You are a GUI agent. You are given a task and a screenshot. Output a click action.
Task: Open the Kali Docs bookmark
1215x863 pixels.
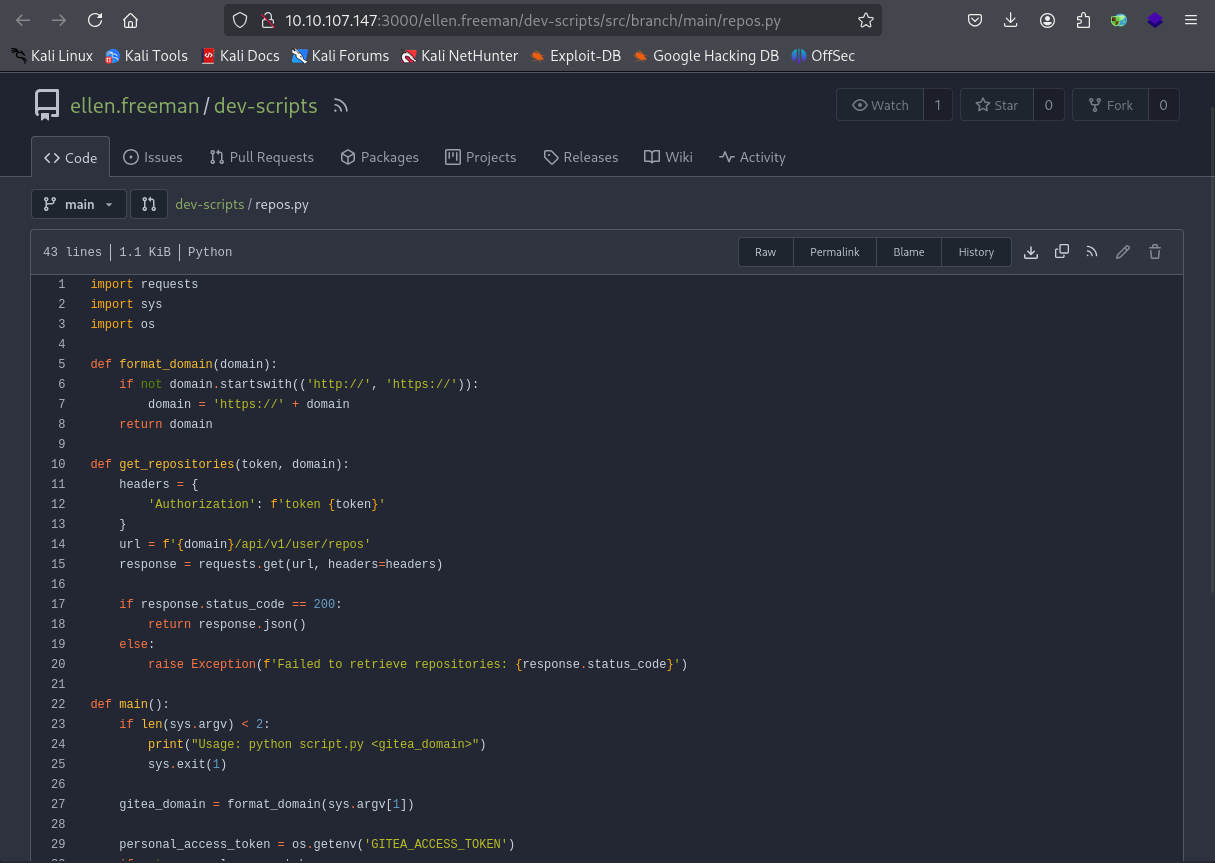click(240, 56)
